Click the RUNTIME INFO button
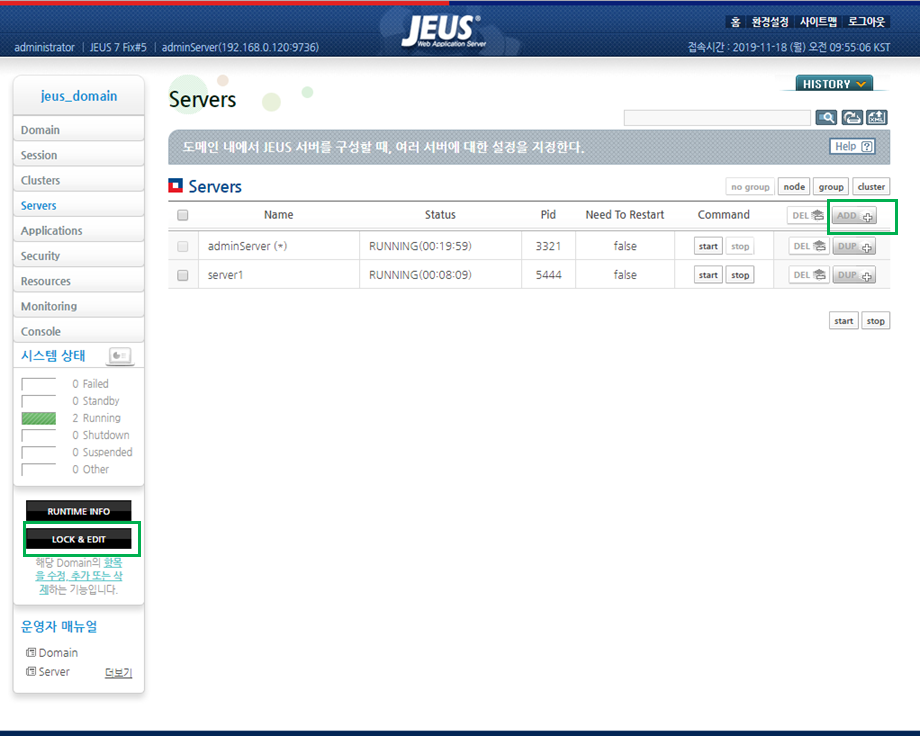The height and width of the screenshot is (736, 920). 79,511
